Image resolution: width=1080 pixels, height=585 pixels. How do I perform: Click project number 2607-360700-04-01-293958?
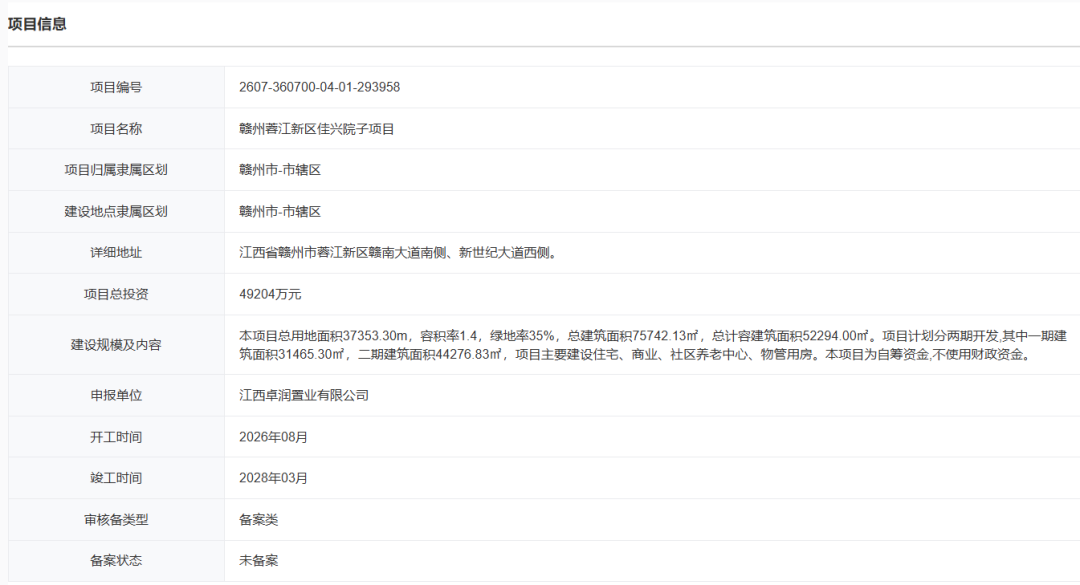[x=320, y=88]
